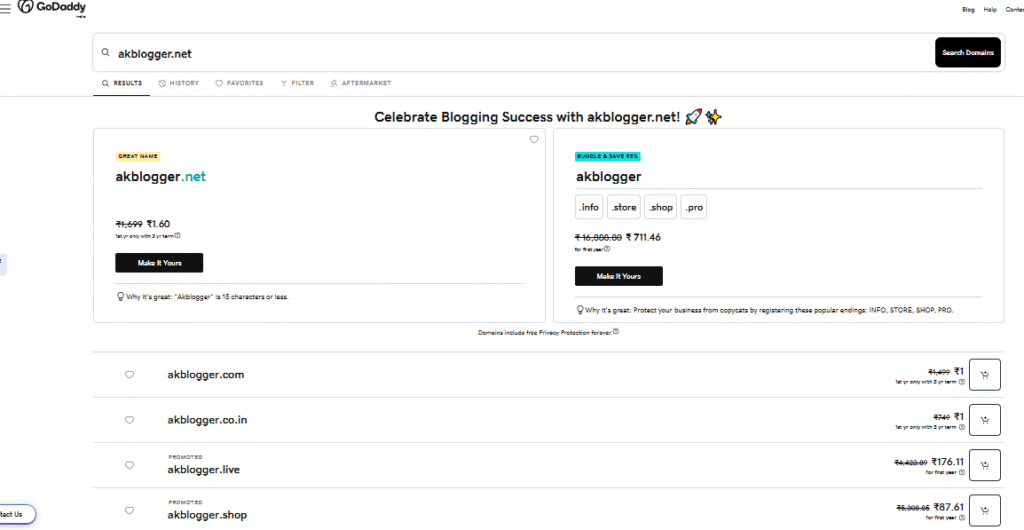This screenshot has width=1024, height=530.
Task: Select the .store bundle extension chip
Action: coord(624,207)
